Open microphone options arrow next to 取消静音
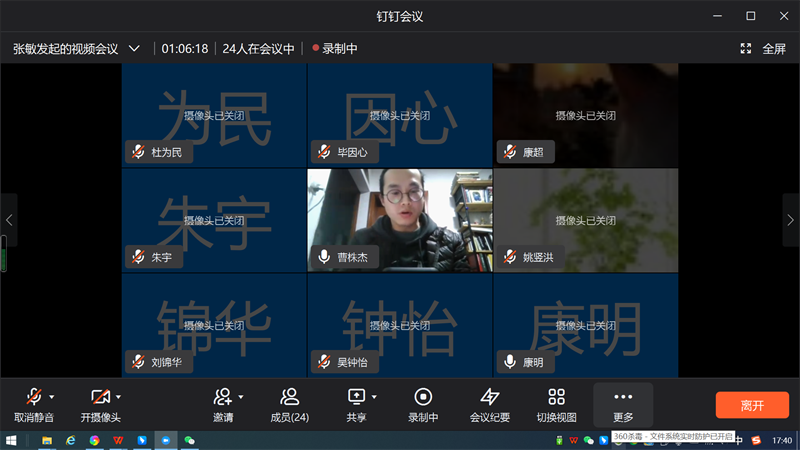 coord(52,397)
